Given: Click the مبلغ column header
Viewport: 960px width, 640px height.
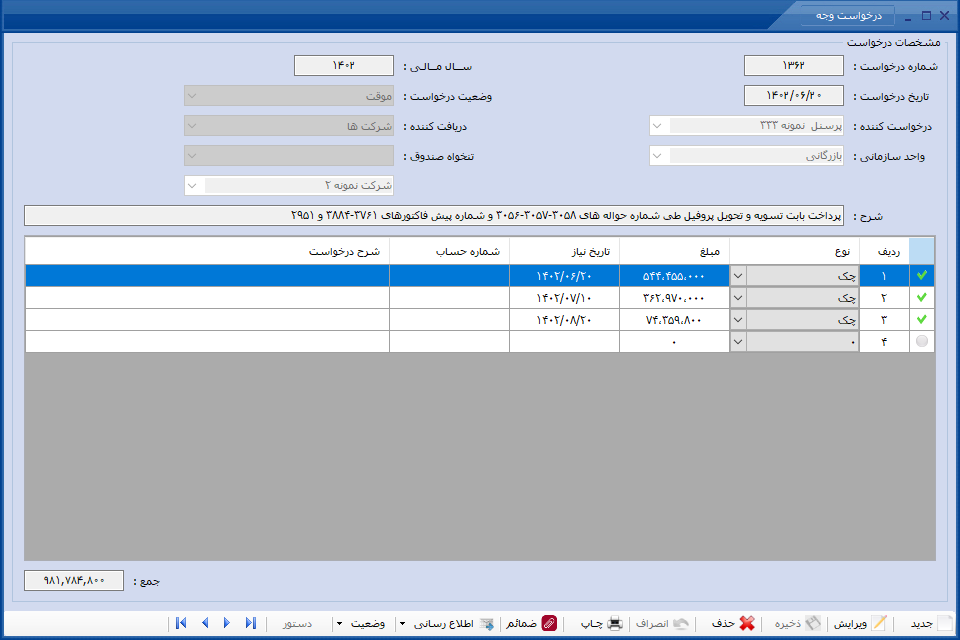Looking at the screenshot, I should 674,251.
